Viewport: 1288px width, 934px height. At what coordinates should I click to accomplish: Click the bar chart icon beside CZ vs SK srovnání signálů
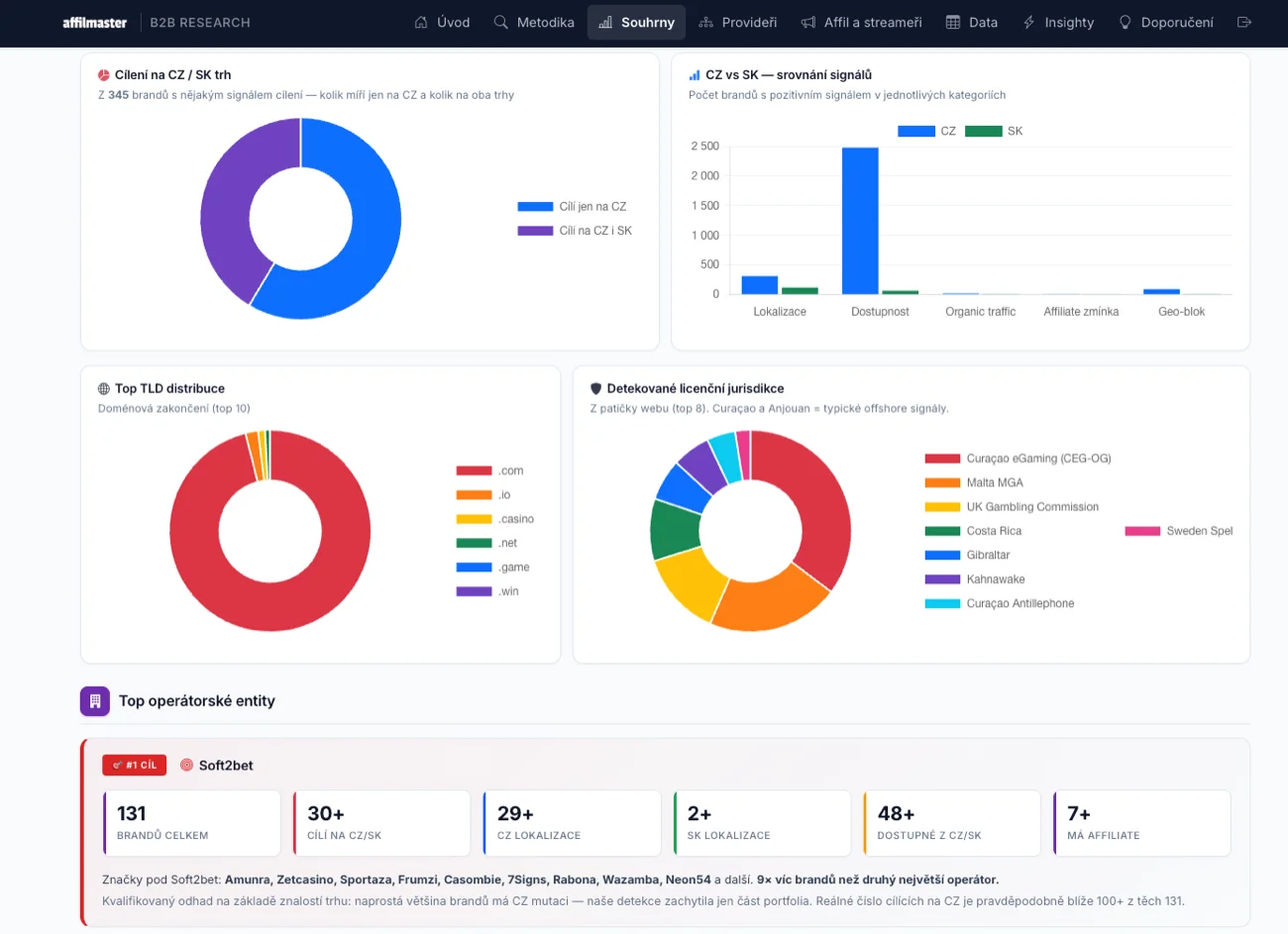tap(695, 74)
